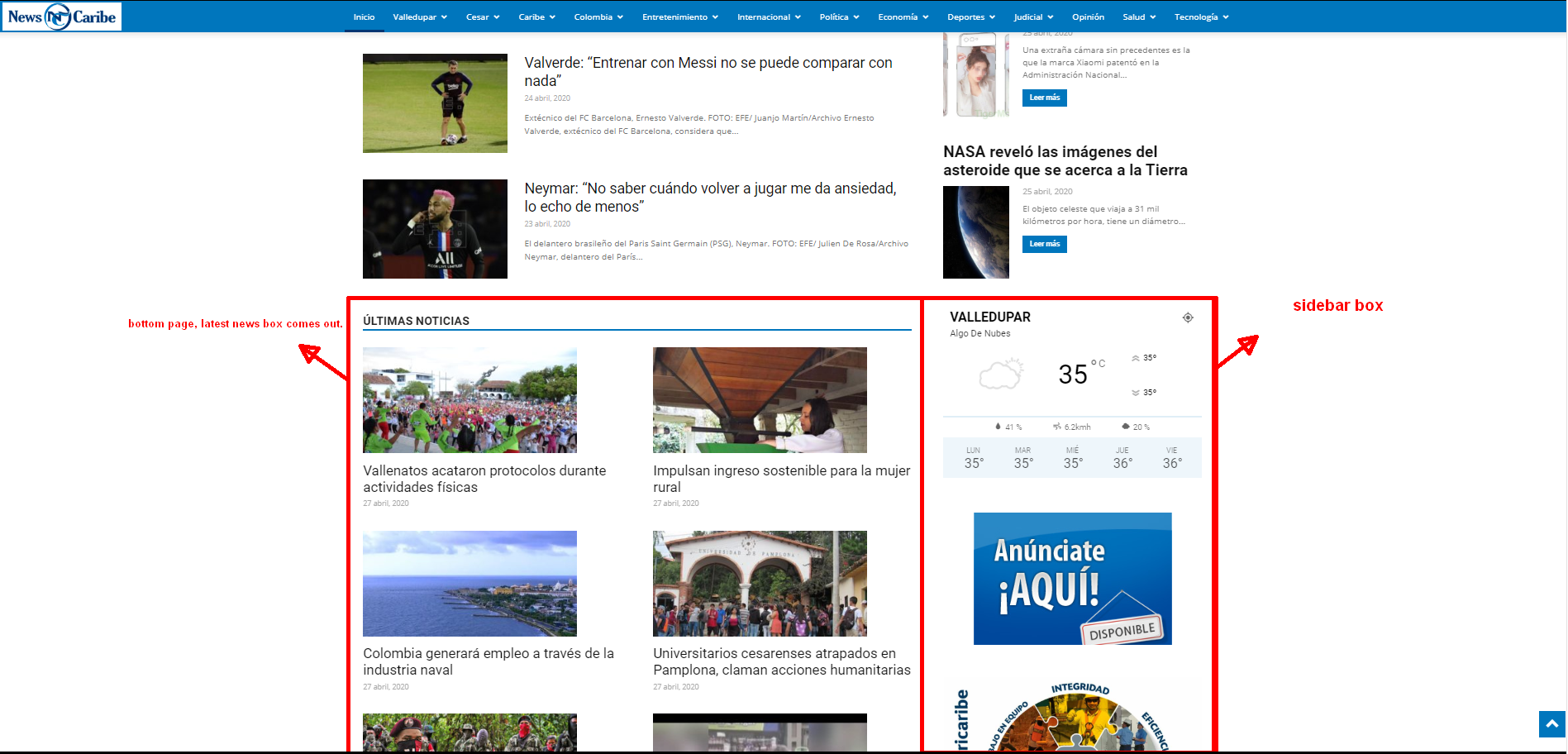Click the News Caribe logo
The width and height of the screenshot is (1568, 754).
pyautogui.click(x=62, y=17)
